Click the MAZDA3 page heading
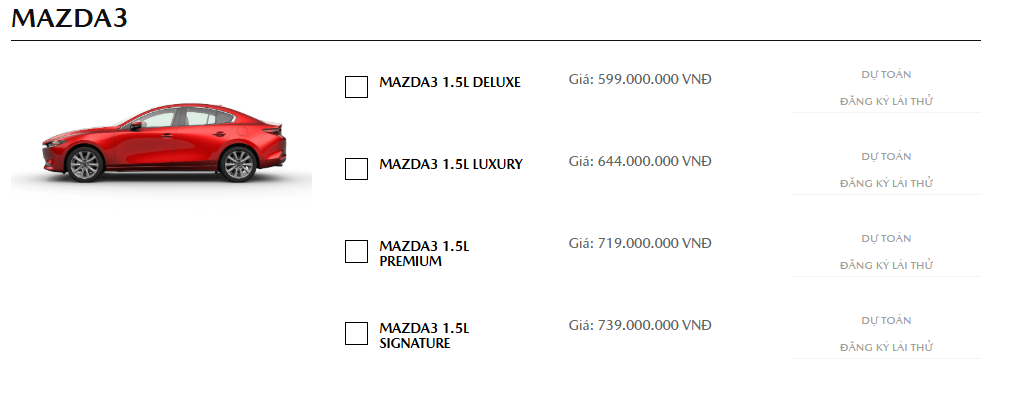This screenshot has width=1010, height=413. 70,18
